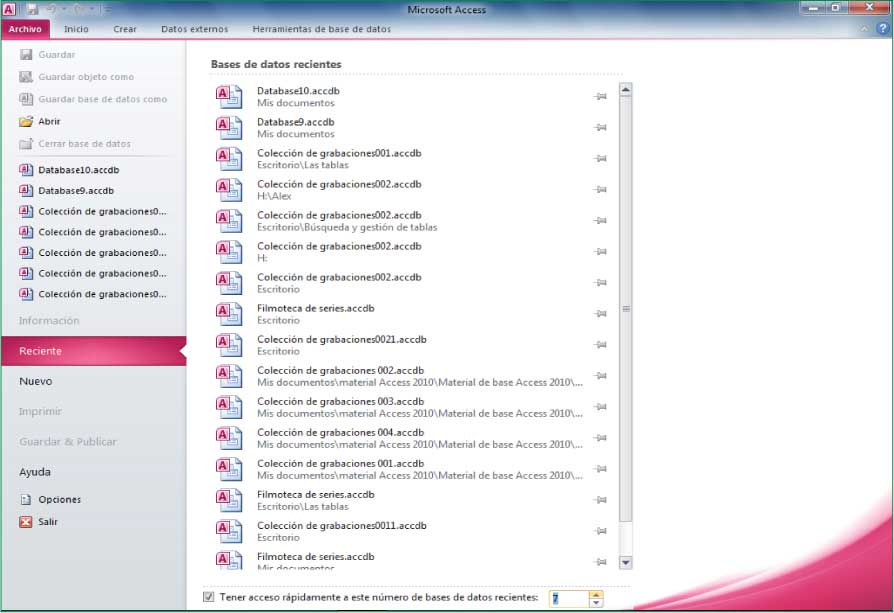Pin Colección de grabaciones 003.accdb entry
The image size is (894, 613).
point(600,407)
